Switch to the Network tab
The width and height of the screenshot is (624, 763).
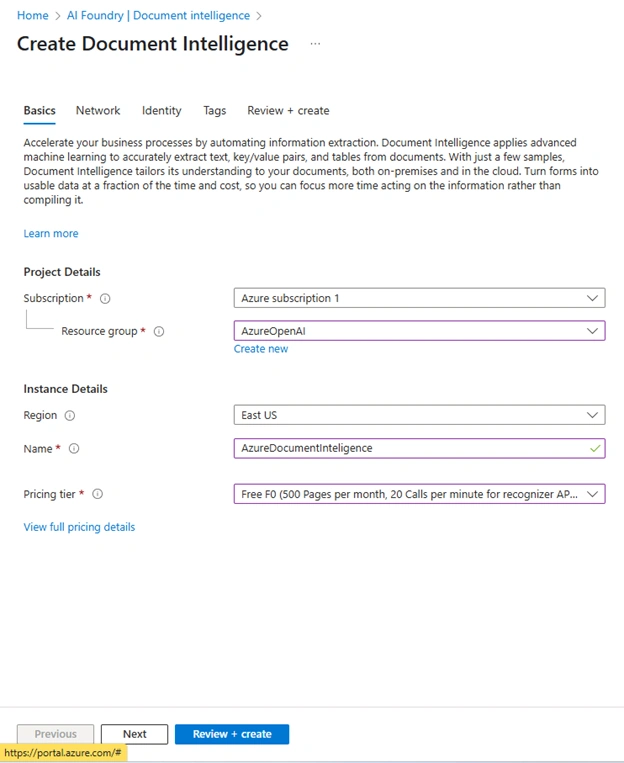coord(98,110)
